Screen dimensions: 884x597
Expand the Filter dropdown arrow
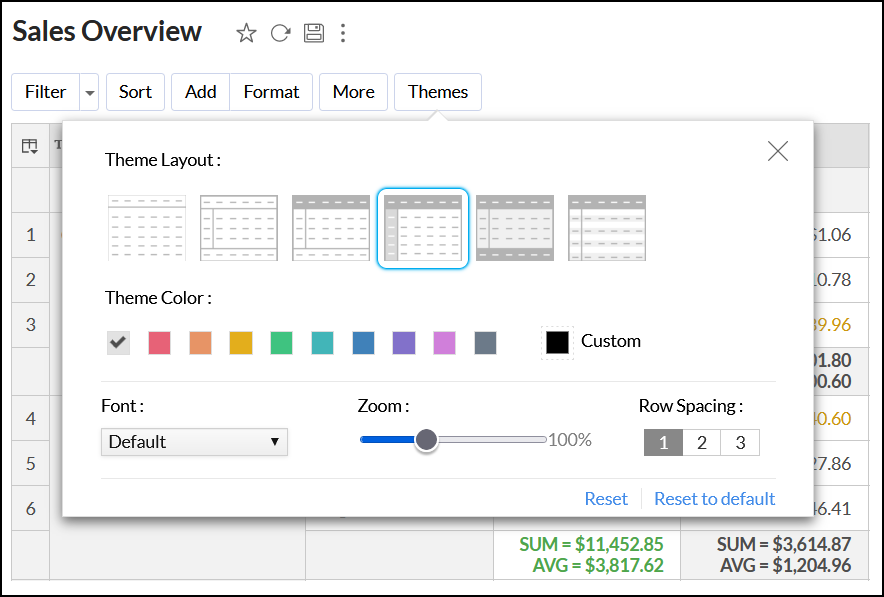coord(90,92)
